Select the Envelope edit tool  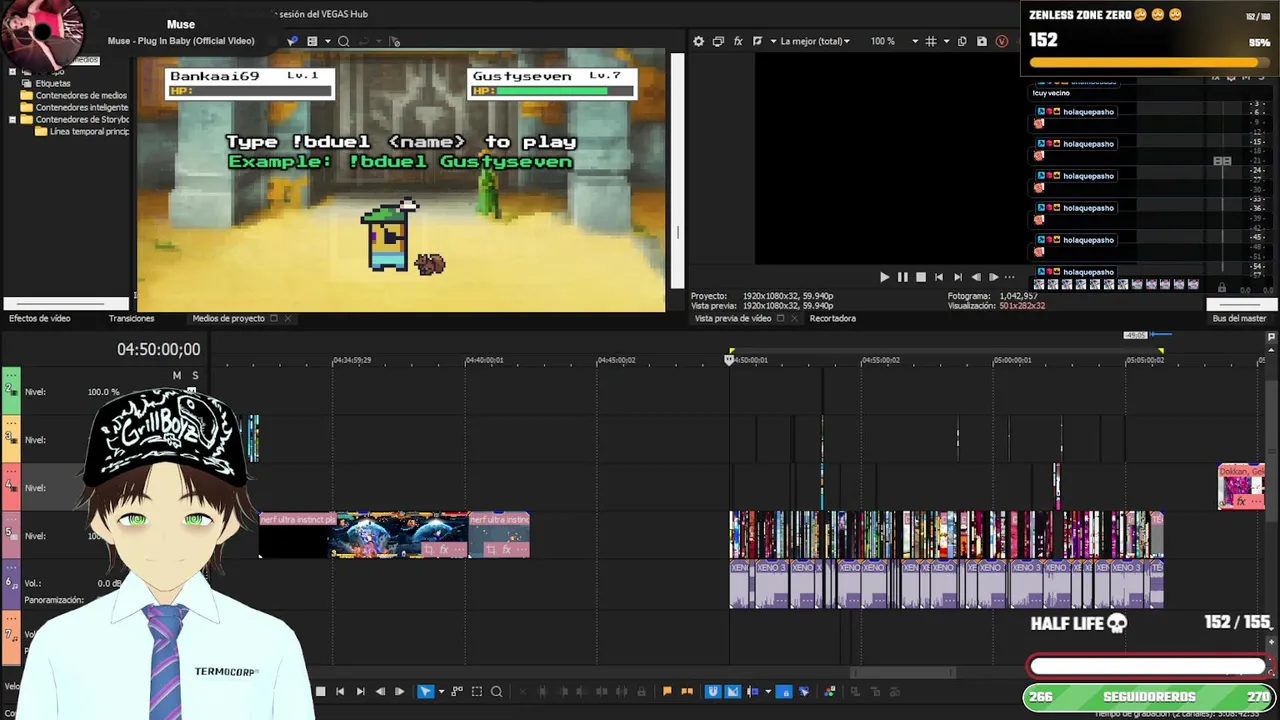(x=457, y=691)
